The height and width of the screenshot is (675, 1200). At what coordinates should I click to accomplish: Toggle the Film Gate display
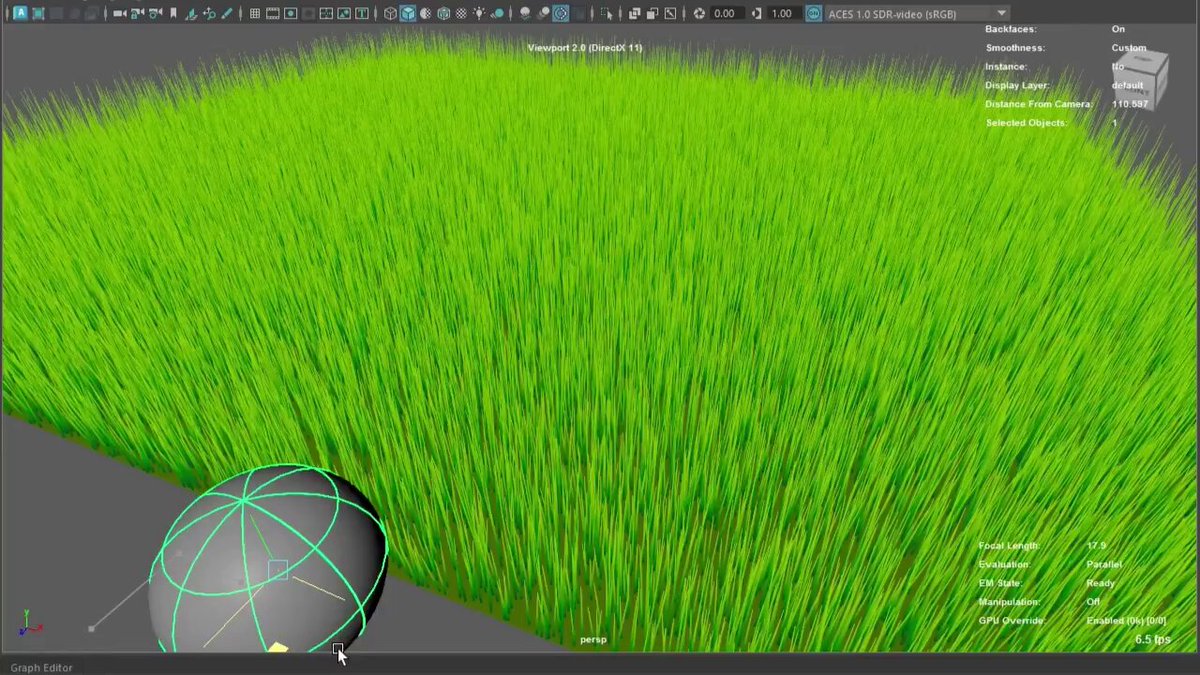(272, 14)
